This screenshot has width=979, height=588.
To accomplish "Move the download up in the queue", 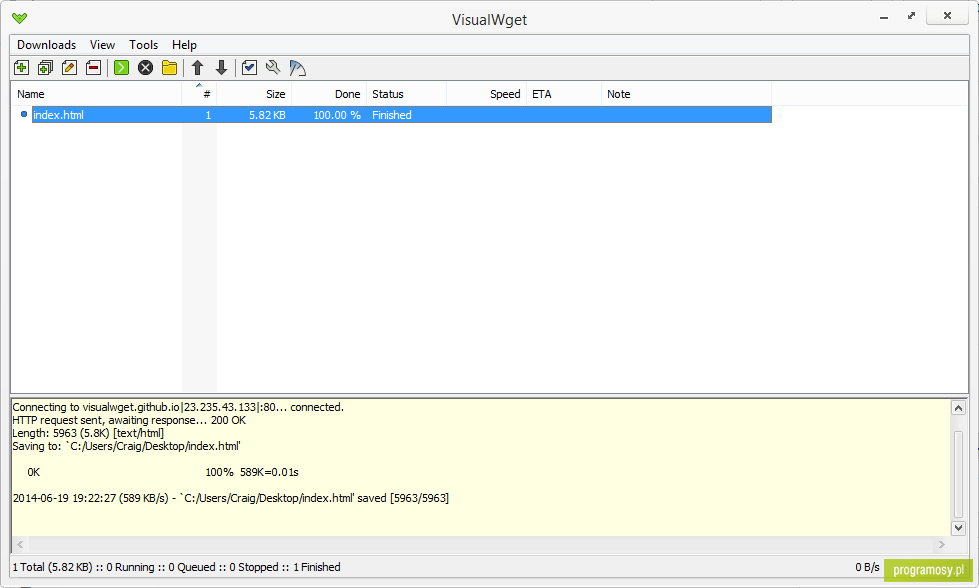I will coord(197,67).
